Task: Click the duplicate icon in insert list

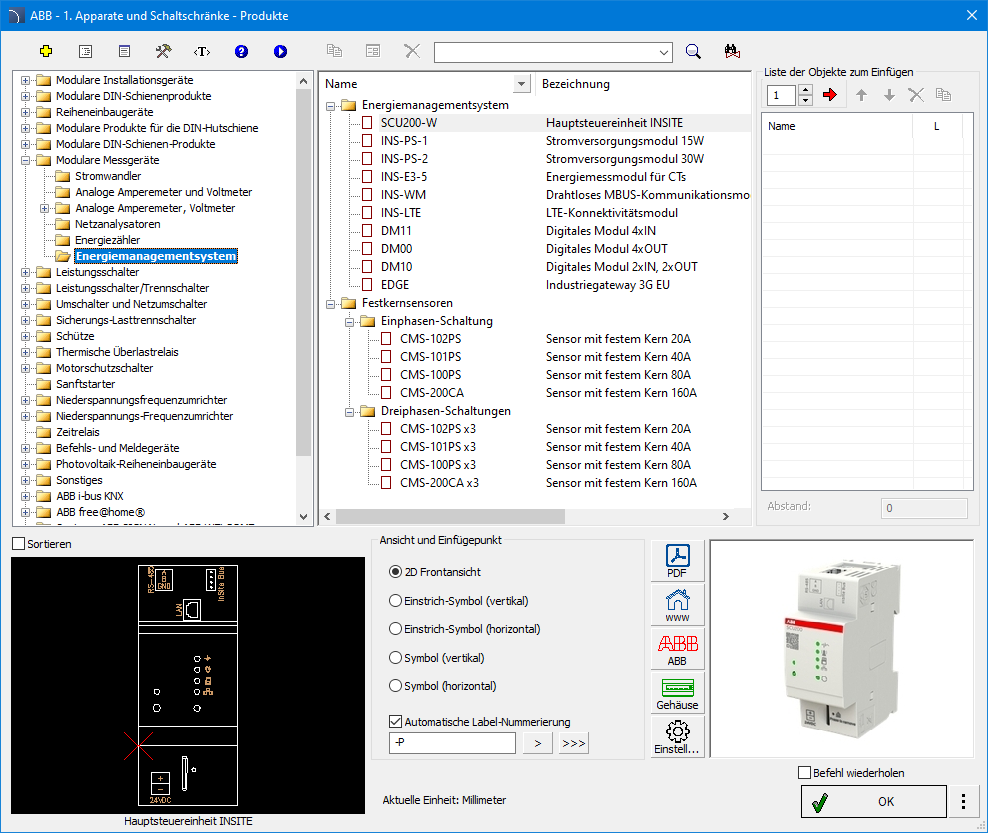Action: point(943,95)
